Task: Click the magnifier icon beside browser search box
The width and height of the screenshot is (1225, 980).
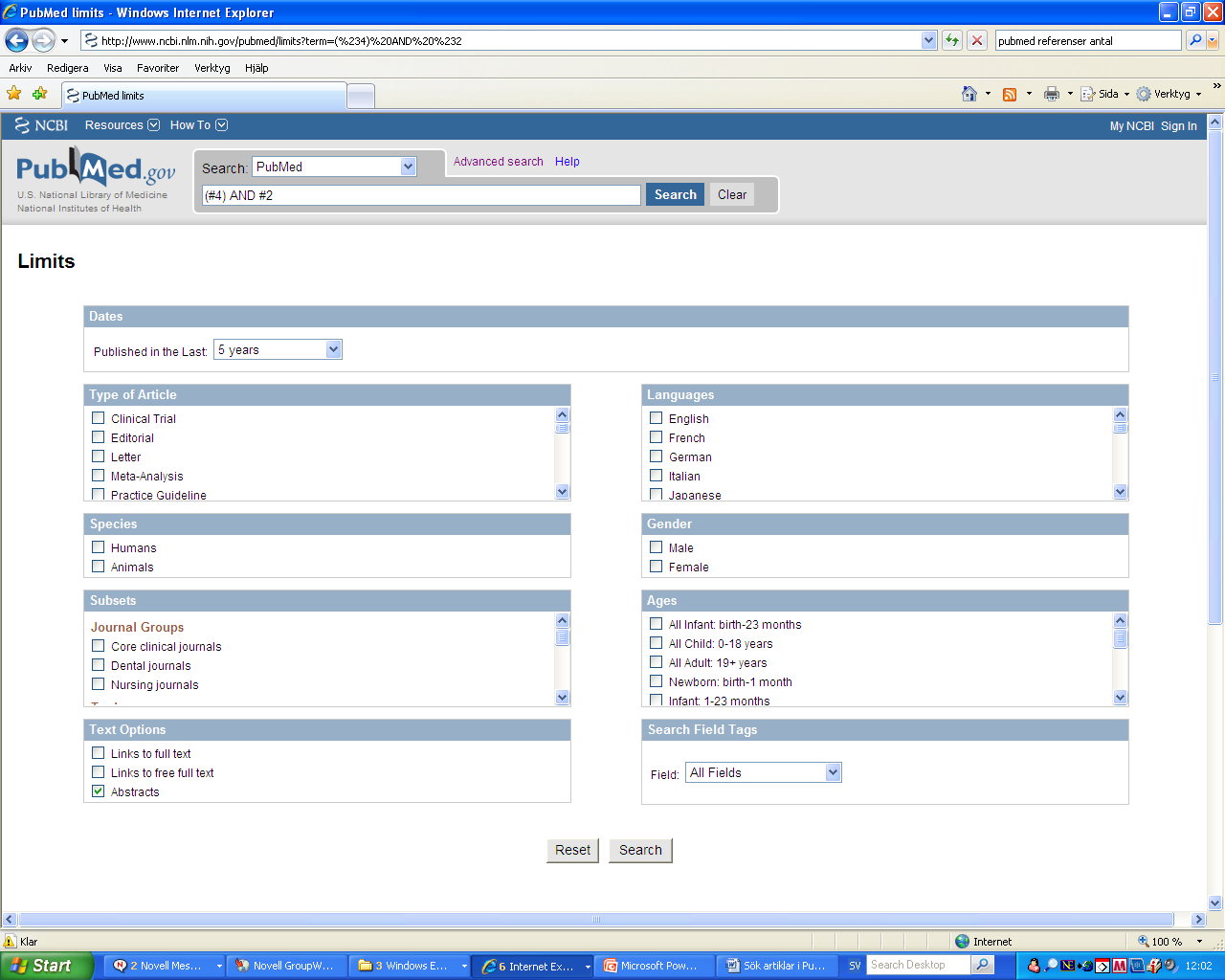Action: 1195,40
